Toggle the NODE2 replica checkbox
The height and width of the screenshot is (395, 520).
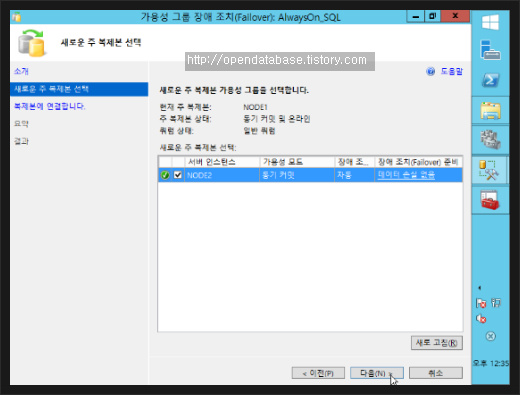(x=178, y=175)
